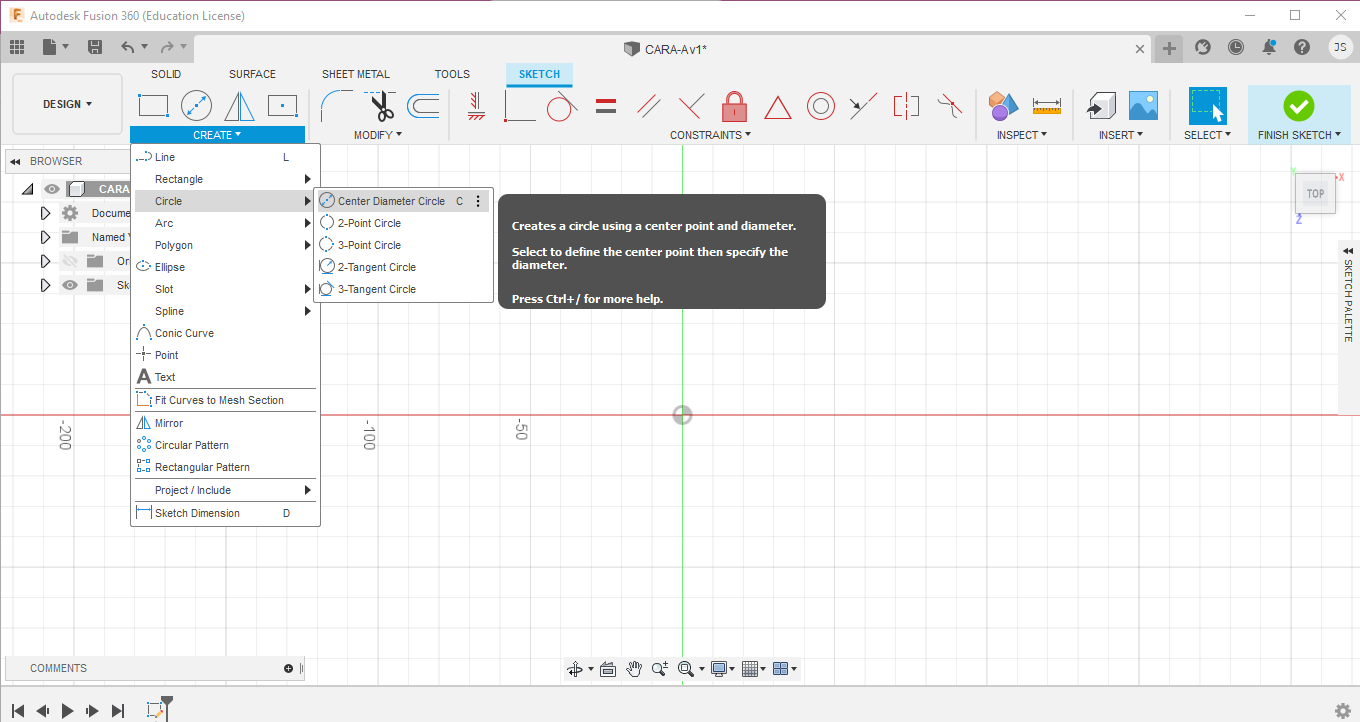Switch to the SHEET METAL tab
This screenshot has height=722, width=1360.
[x=356, y=74]
